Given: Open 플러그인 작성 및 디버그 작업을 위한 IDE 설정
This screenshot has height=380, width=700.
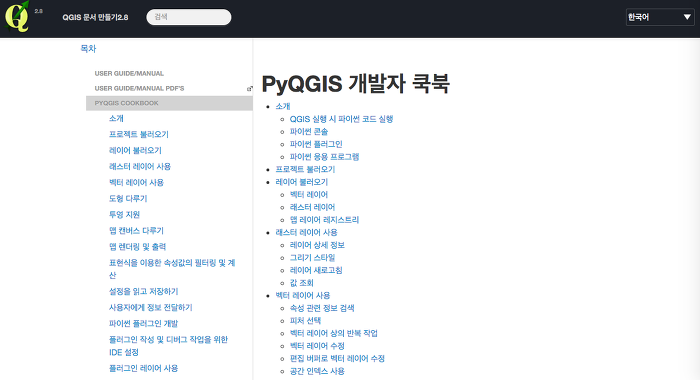Looking at the screenshot, I should click(168, 346).
